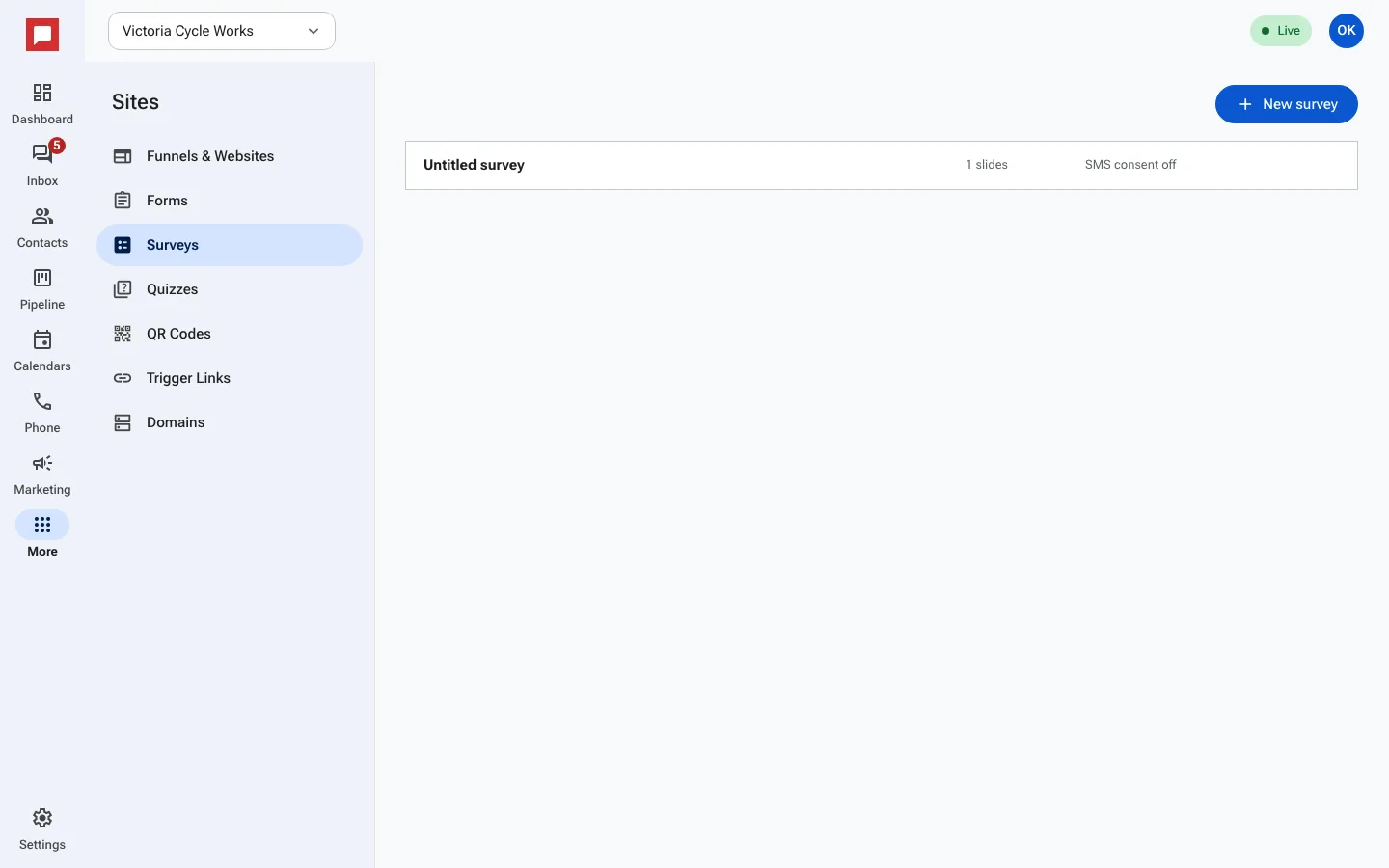Image resolution: width=1389 pixels, height=868 pixels.
Task: Click the Sites panel heading
Action: point(135,102)
